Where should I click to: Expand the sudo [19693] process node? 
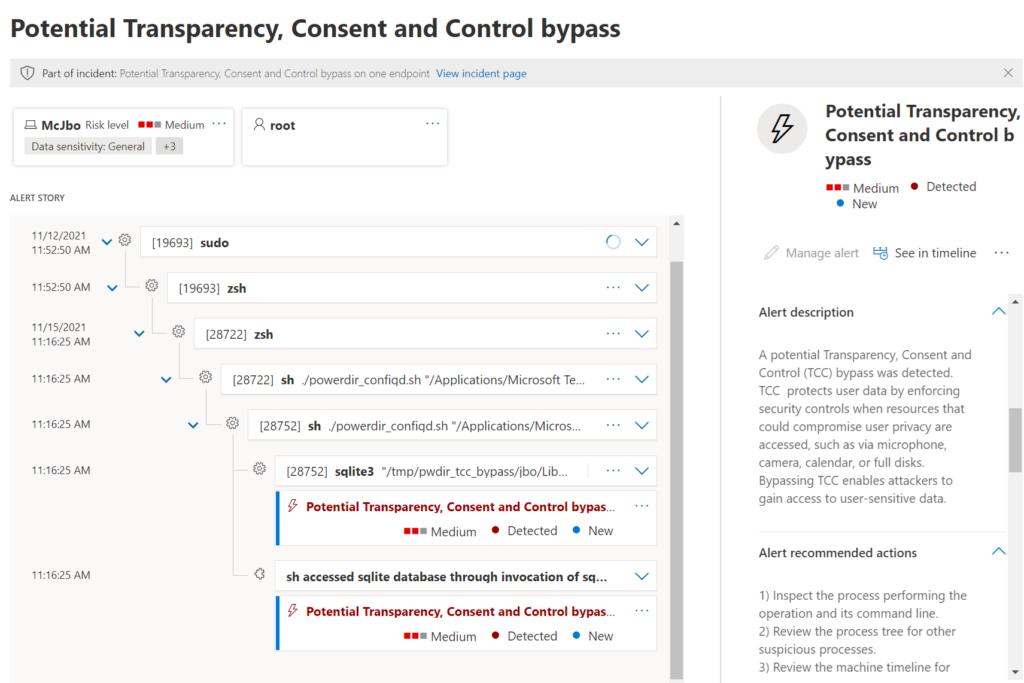(x=641, y=242)
